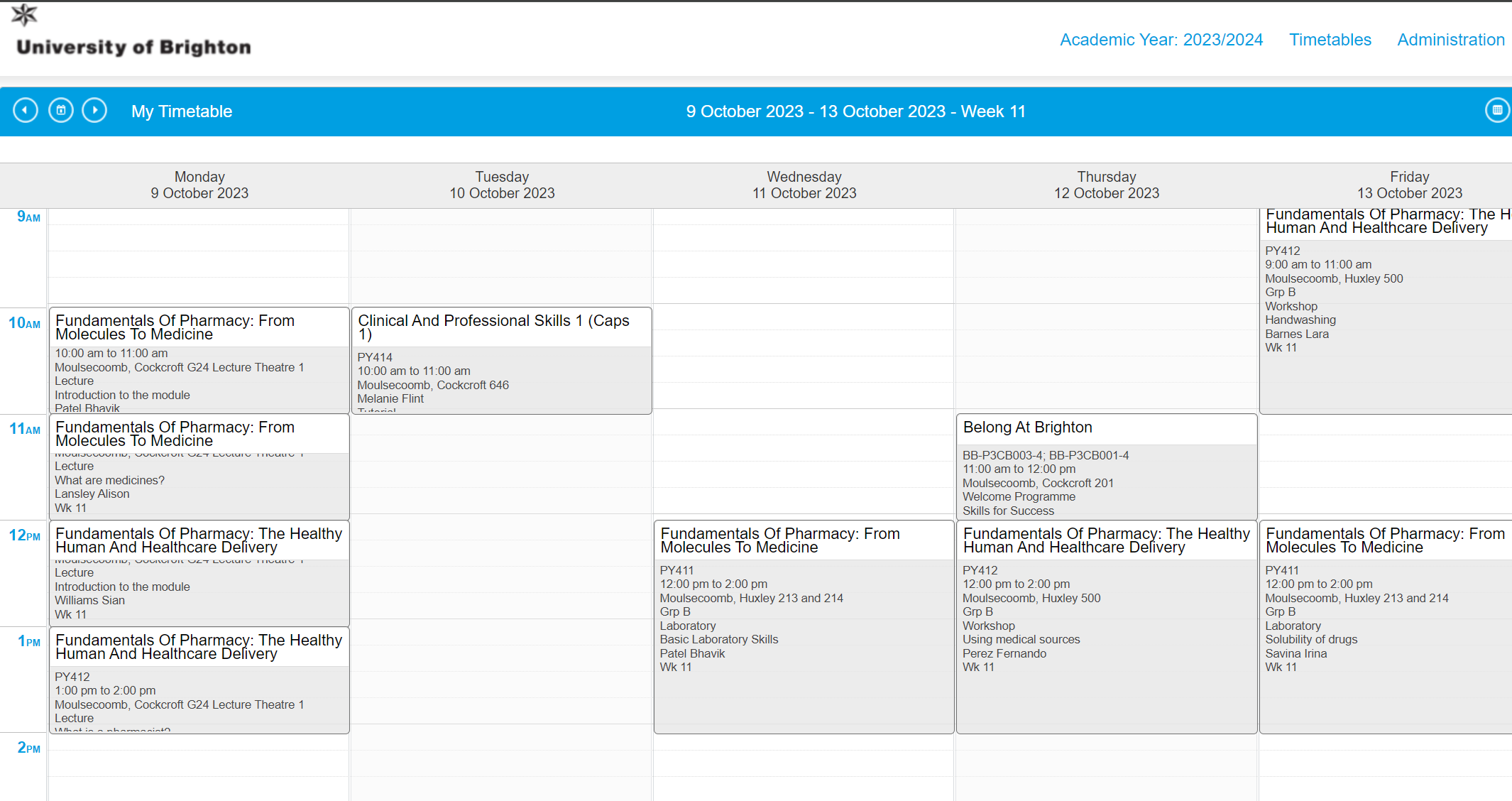Click 'Melanie Flint' tutor name
Screen dimensions: 1512x801
click(390, 399)
